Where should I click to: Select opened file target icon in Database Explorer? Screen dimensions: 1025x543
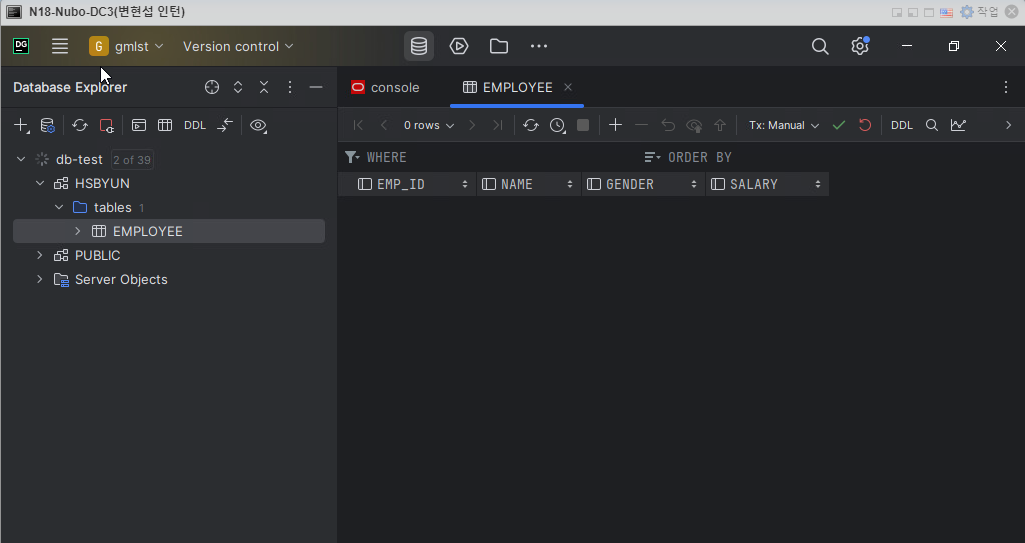pos(212,87)
